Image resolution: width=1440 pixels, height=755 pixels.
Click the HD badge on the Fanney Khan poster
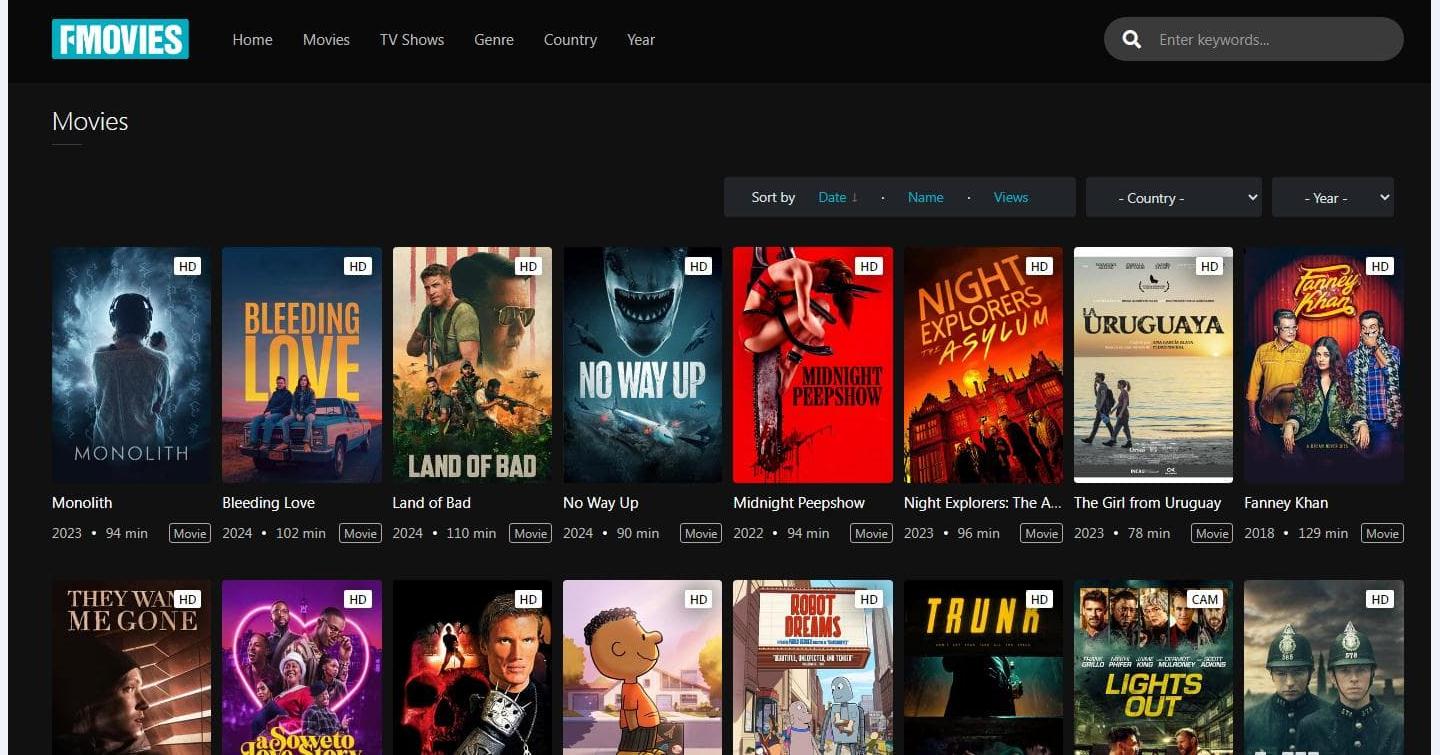click(1380, 266)
